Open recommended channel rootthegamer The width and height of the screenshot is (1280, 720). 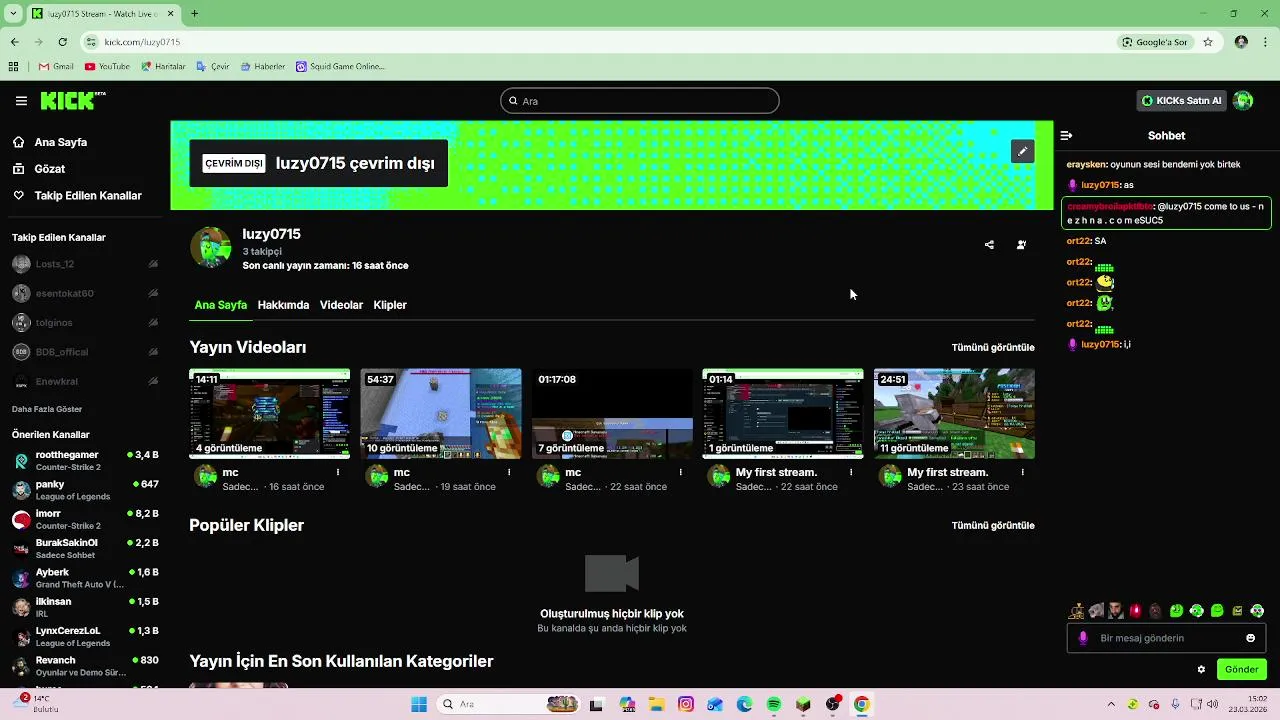(x=85, y=460)
